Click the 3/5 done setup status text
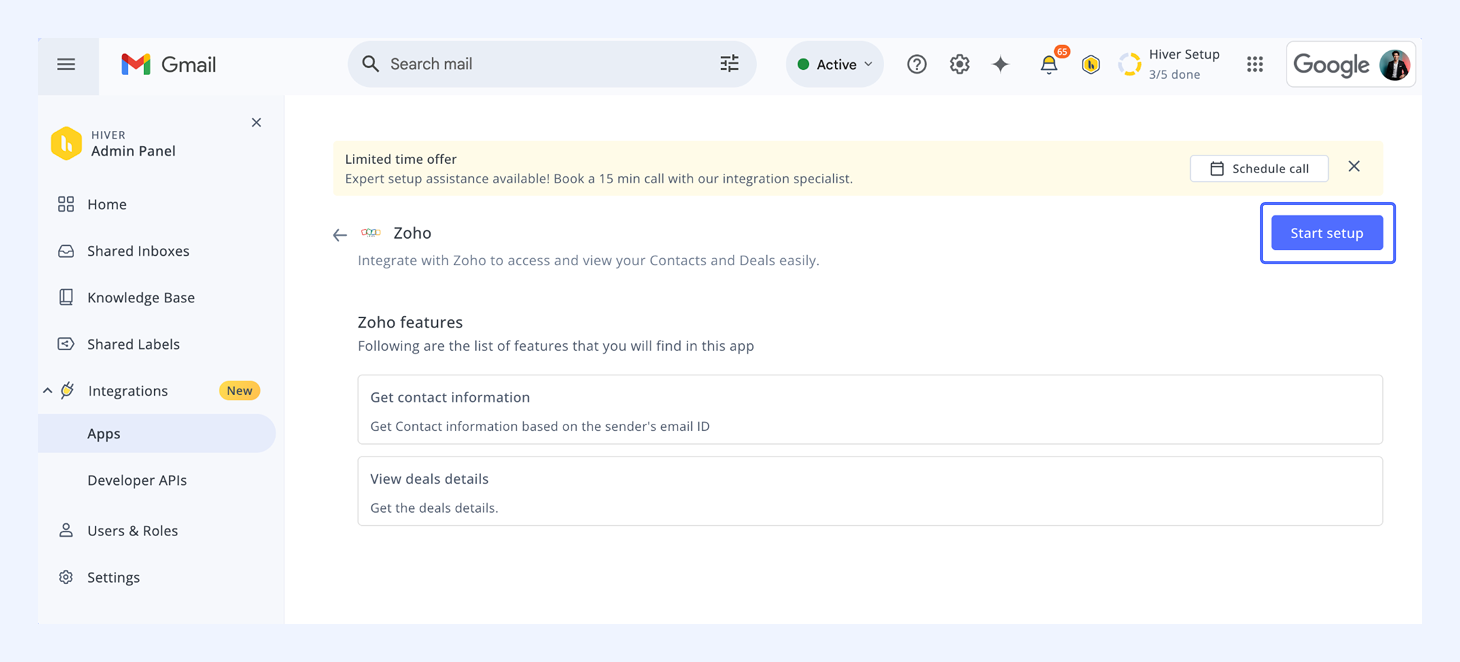This screenshot has height=662, width=1460. [1174, 75]
